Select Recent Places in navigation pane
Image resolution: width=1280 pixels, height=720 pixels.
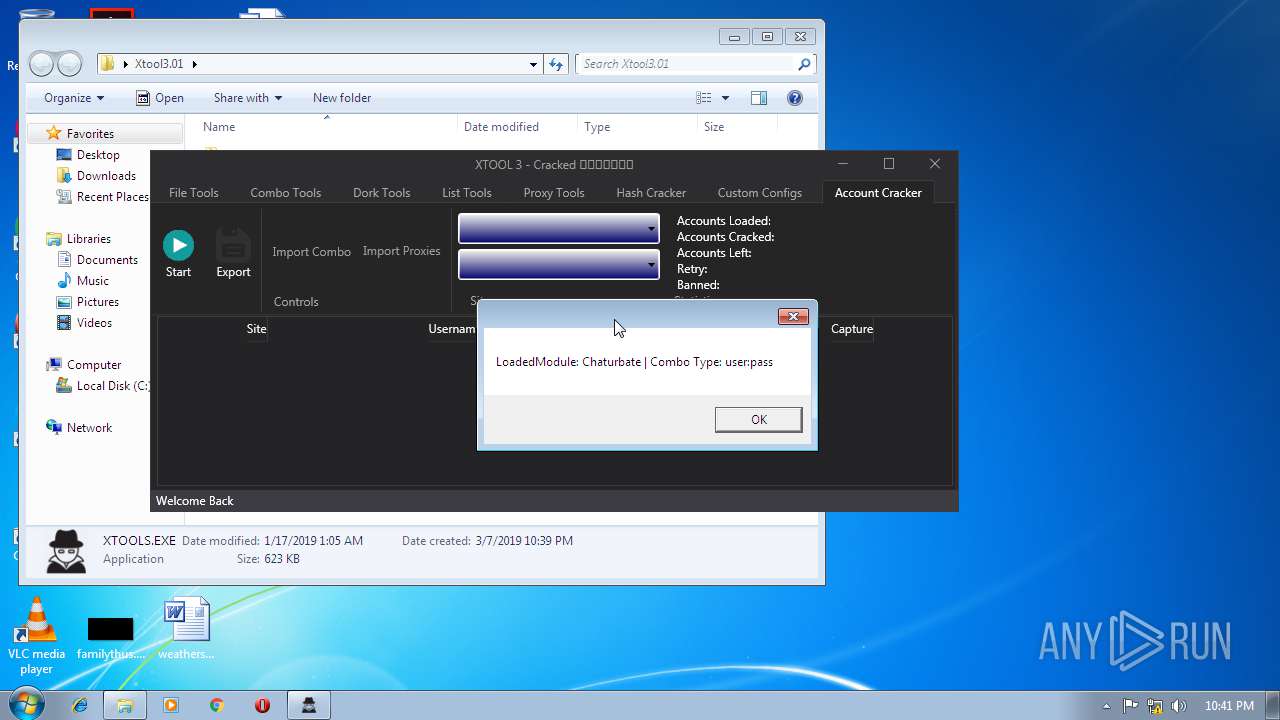coord(112,197)
